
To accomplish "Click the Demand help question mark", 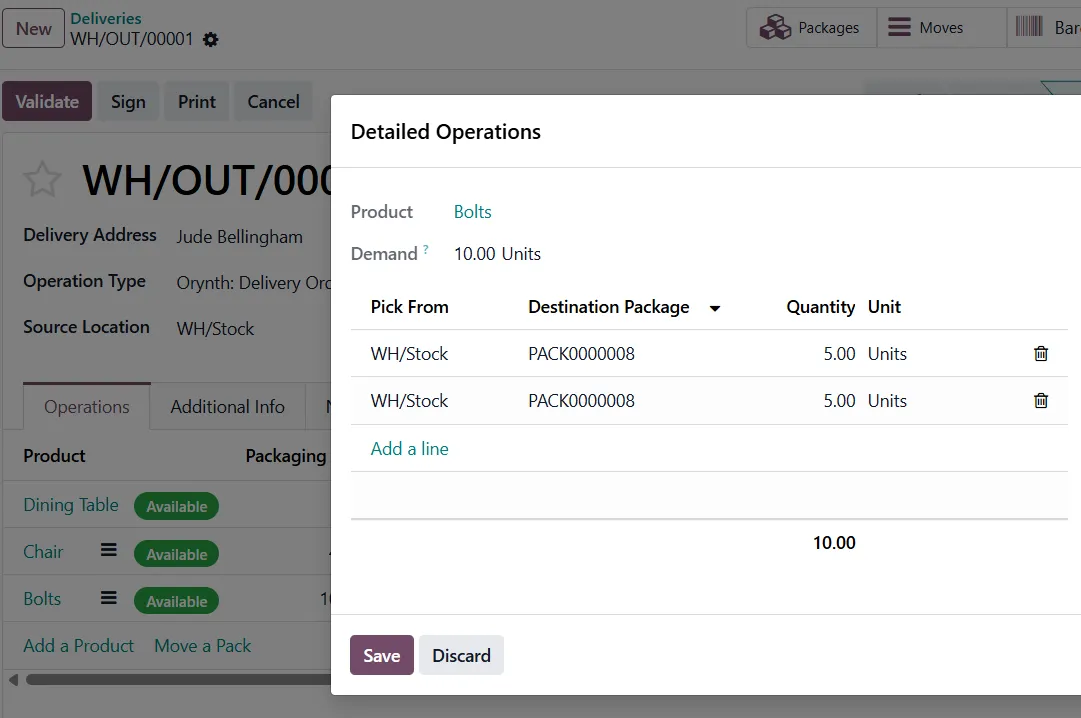I will pyautogui.click(x=426, y=249).
